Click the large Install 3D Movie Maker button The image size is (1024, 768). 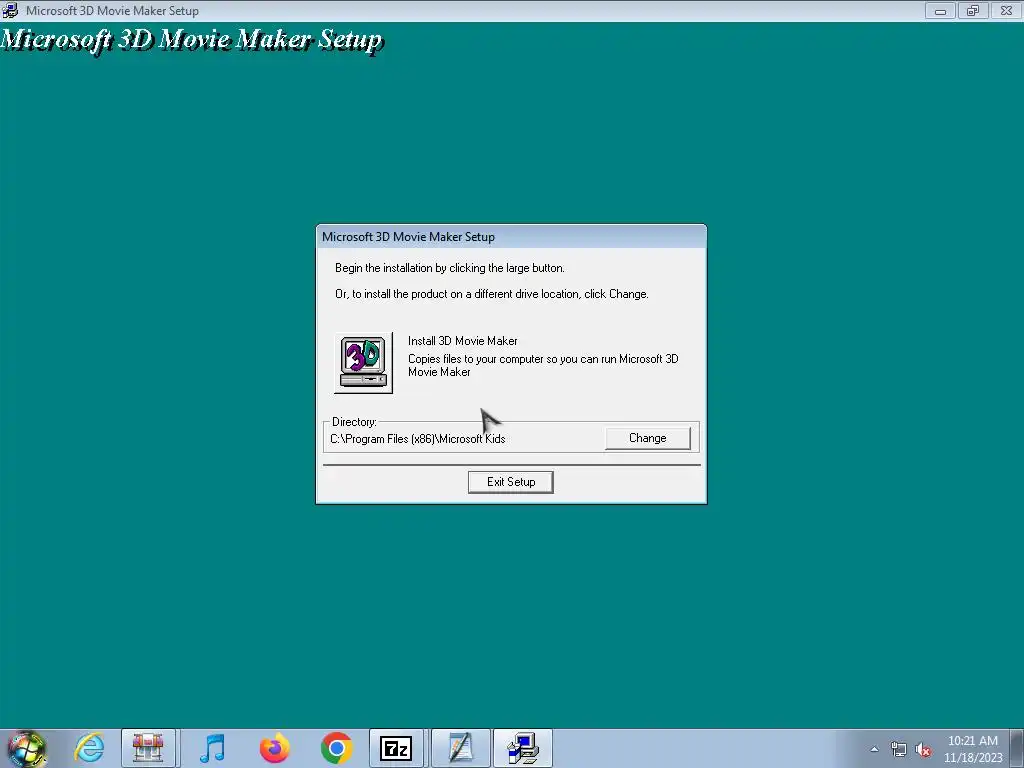pos(363,363)
